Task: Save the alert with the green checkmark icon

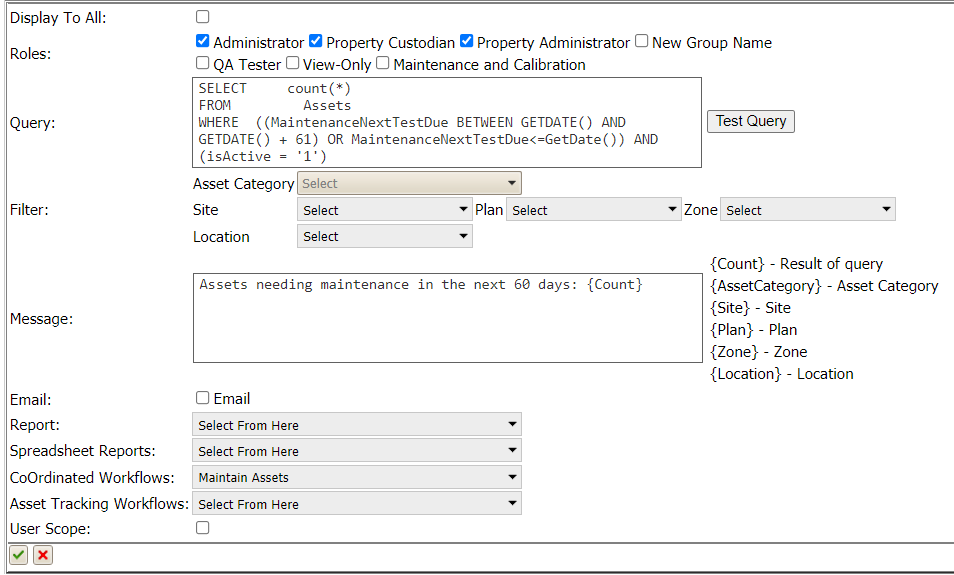Action: [19, 555]
